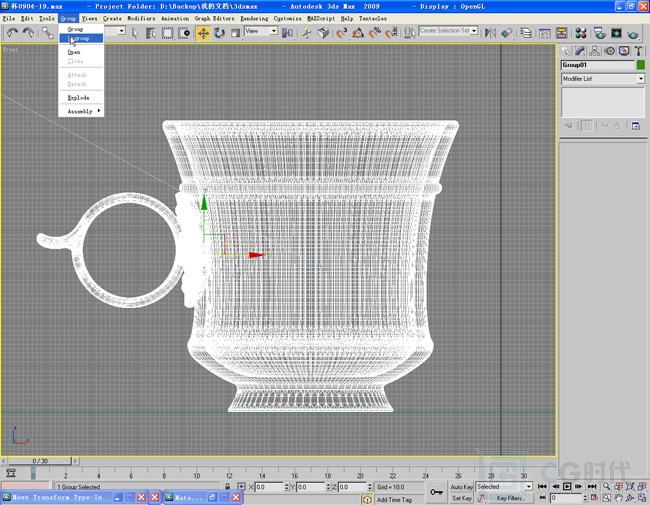Click the green object color swatch
Image resolution: width=650 pixels, height=505 pixels.
tap(641, 65)
